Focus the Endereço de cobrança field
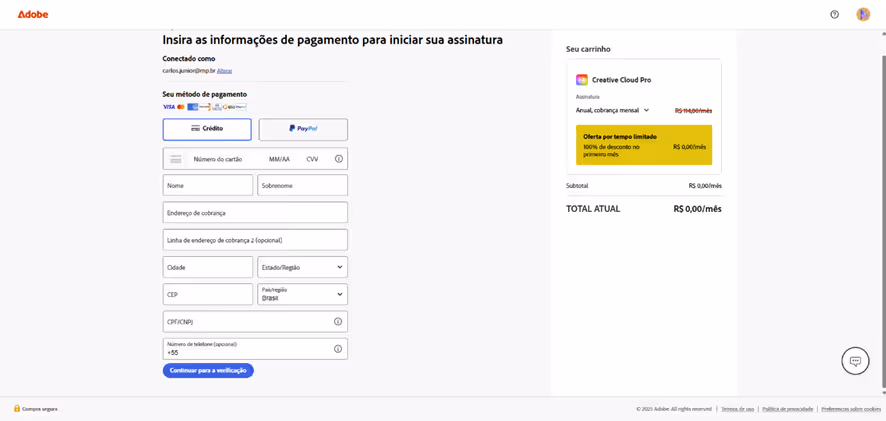The height and width of the screenshot is (421, 886). 255,212
